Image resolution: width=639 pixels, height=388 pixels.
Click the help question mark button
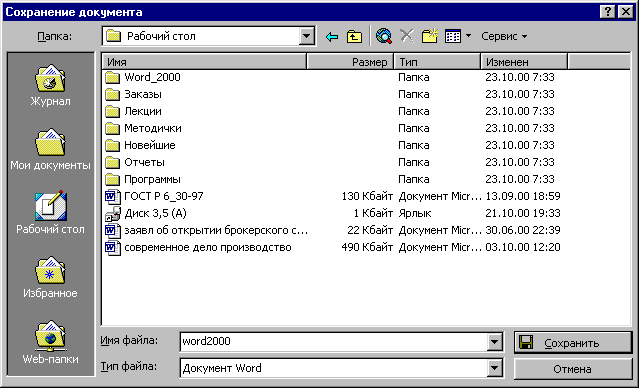[x=607, y=12]
